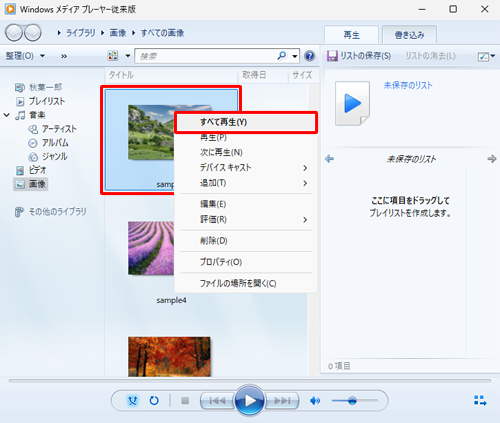Switch to the 再生 tab

point(351,35)
